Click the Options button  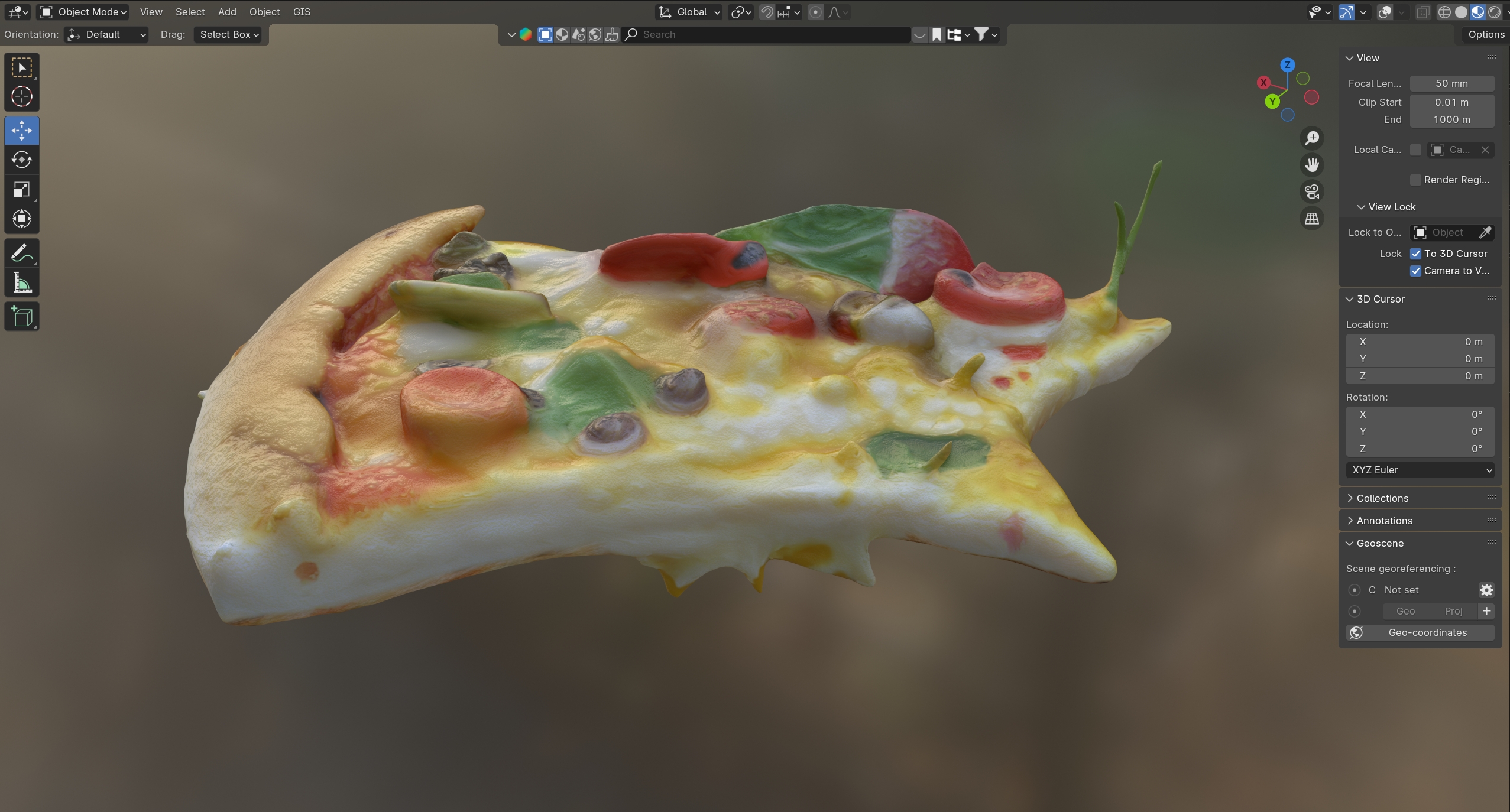coord(1485,34)
